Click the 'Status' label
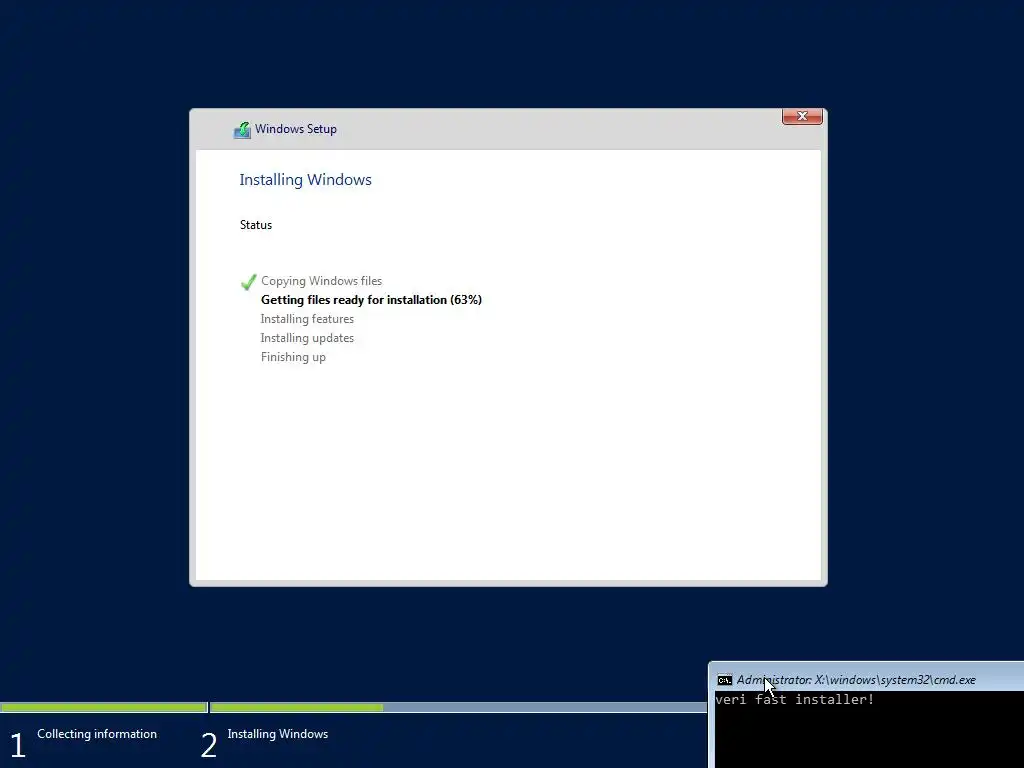The height and width of the screenshot is (768, 1024). 256,225
